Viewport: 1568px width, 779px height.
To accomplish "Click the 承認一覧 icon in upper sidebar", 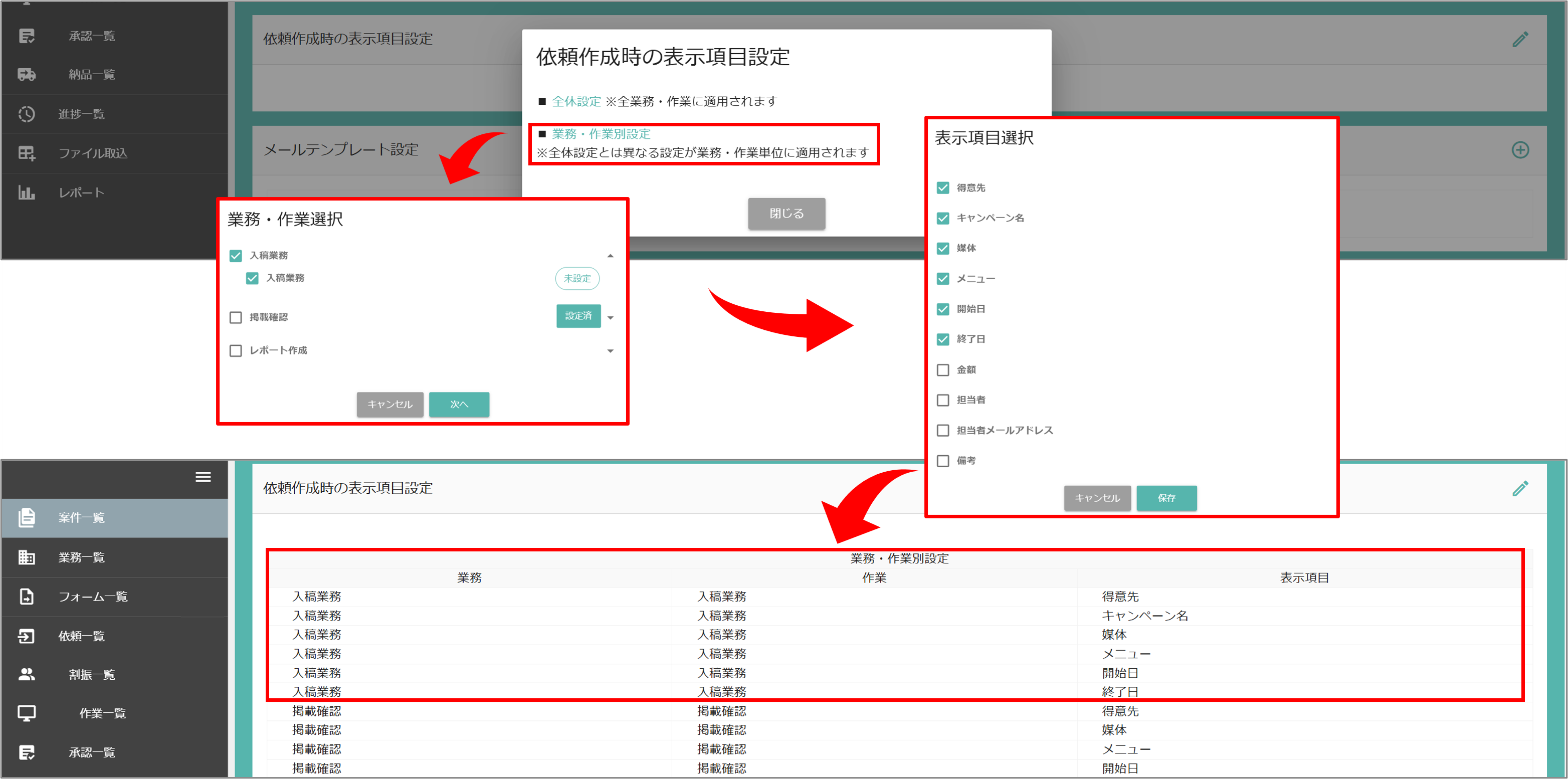I will pyautogui.click(x=26, y=36).
